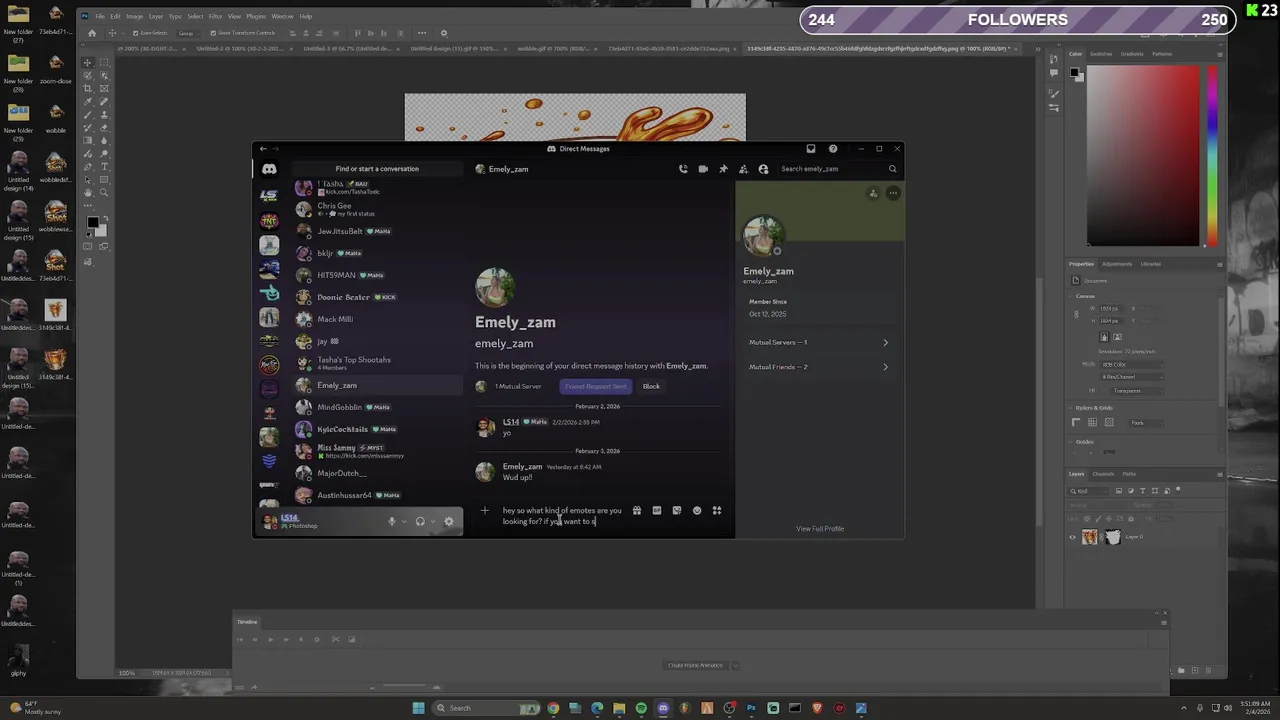Toggle the user profile panel in Discord

pos(763,169)
